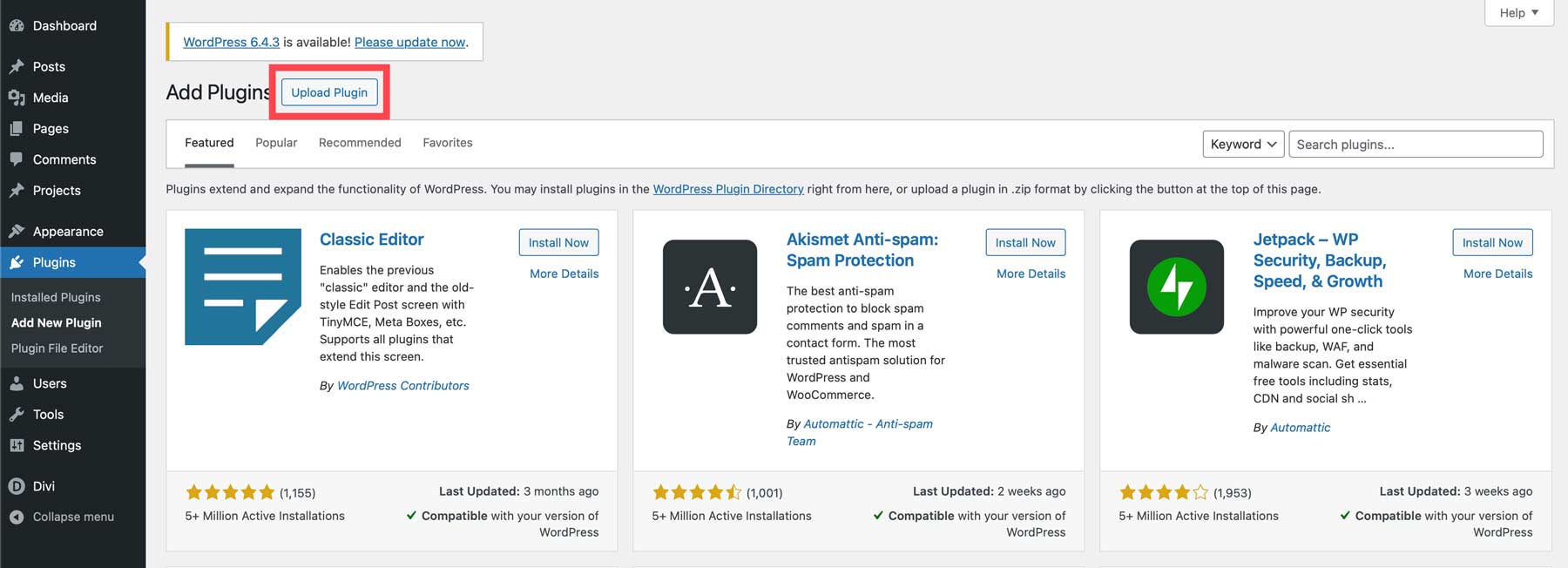Image resolution: width=1568 pixels, height=568 pixels.
Task: Click the Please update now link
Action: pyautogui.click(x=409, y=42)
